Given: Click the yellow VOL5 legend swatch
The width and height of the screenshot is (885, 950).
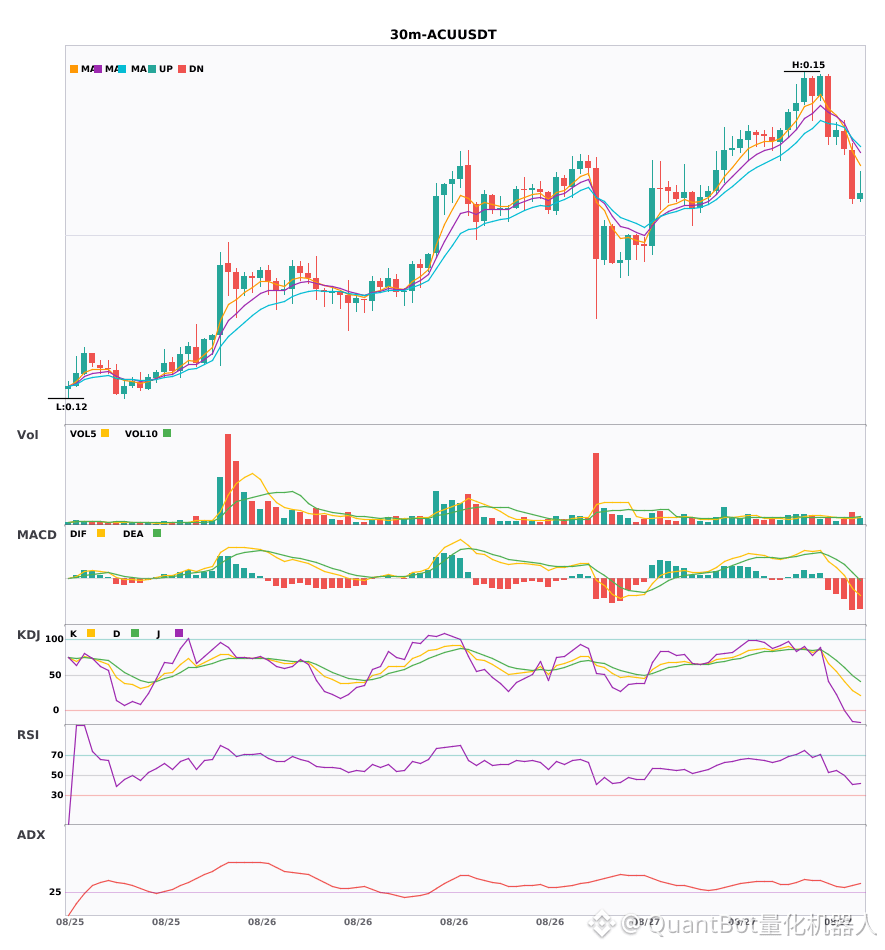Looking at the screenshot, I should coord(105,433).
